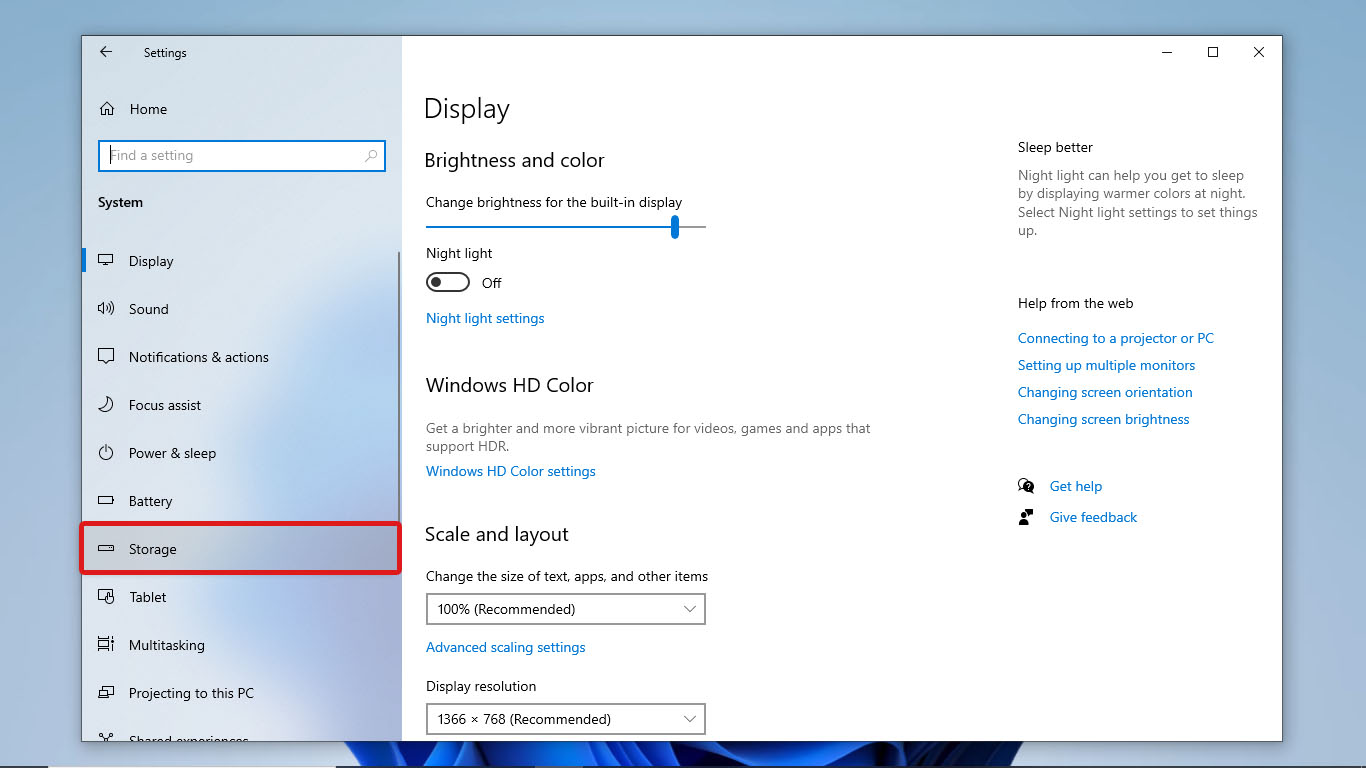Click the Projecting to this PC icon

(x=106, y=692)
